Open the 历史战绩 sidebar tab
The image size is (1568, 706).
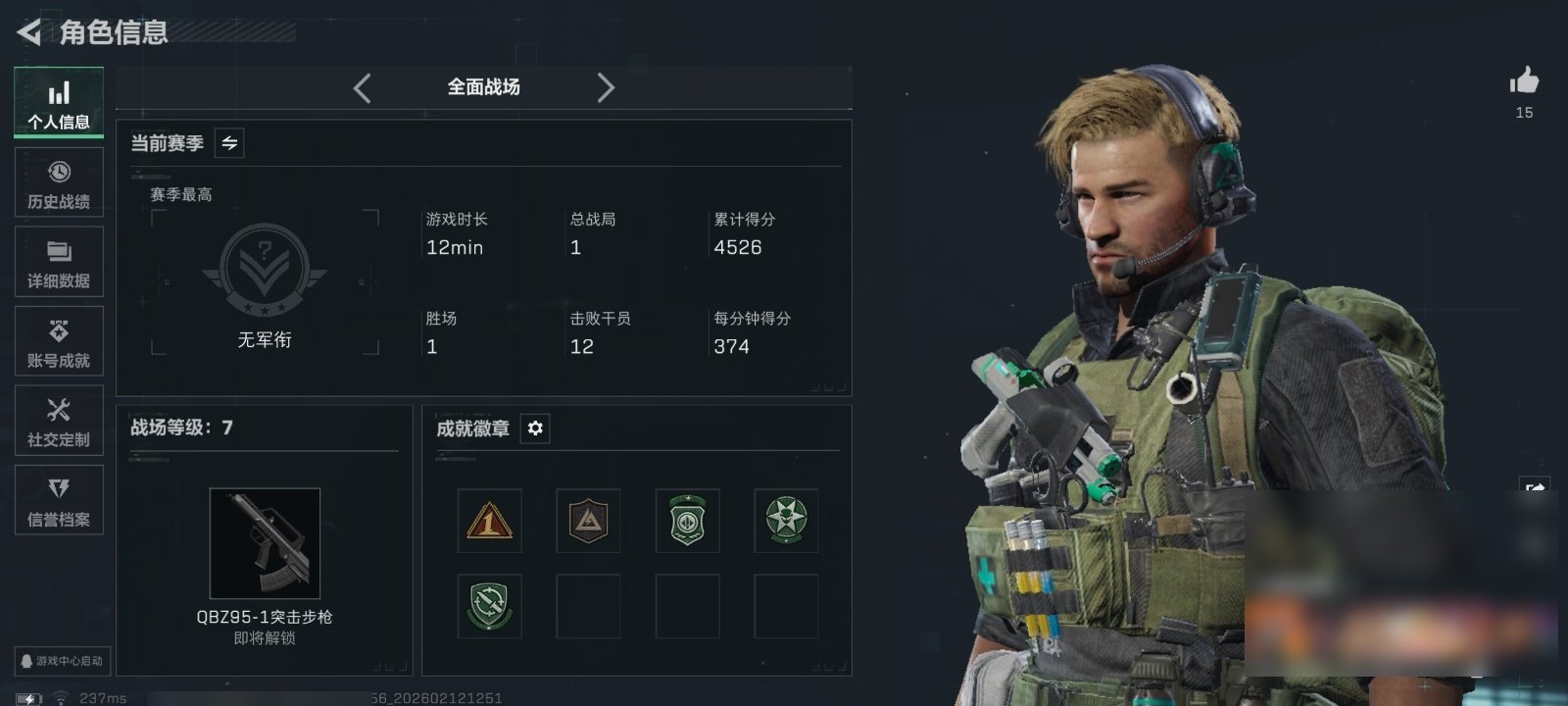tap(59, 182)
